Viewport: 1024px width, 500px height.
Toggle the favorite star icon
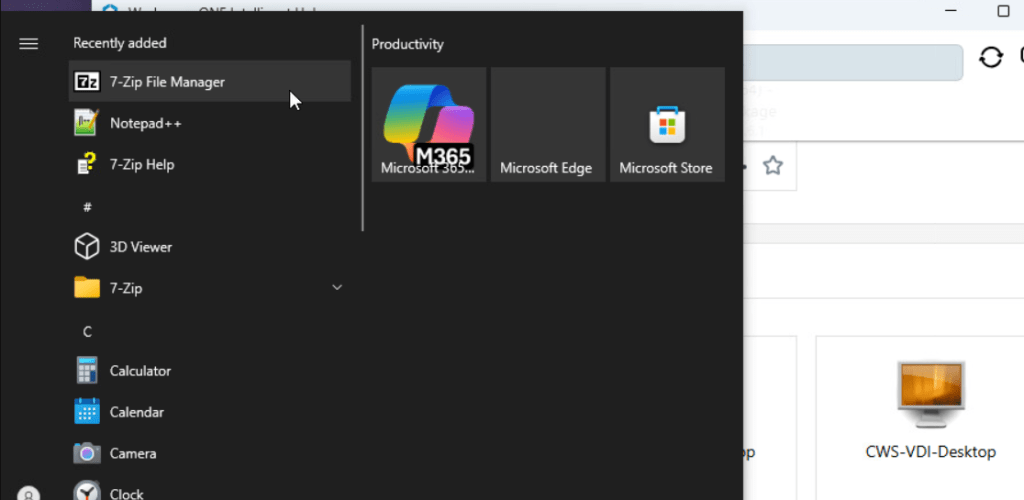tap(772, 166)
